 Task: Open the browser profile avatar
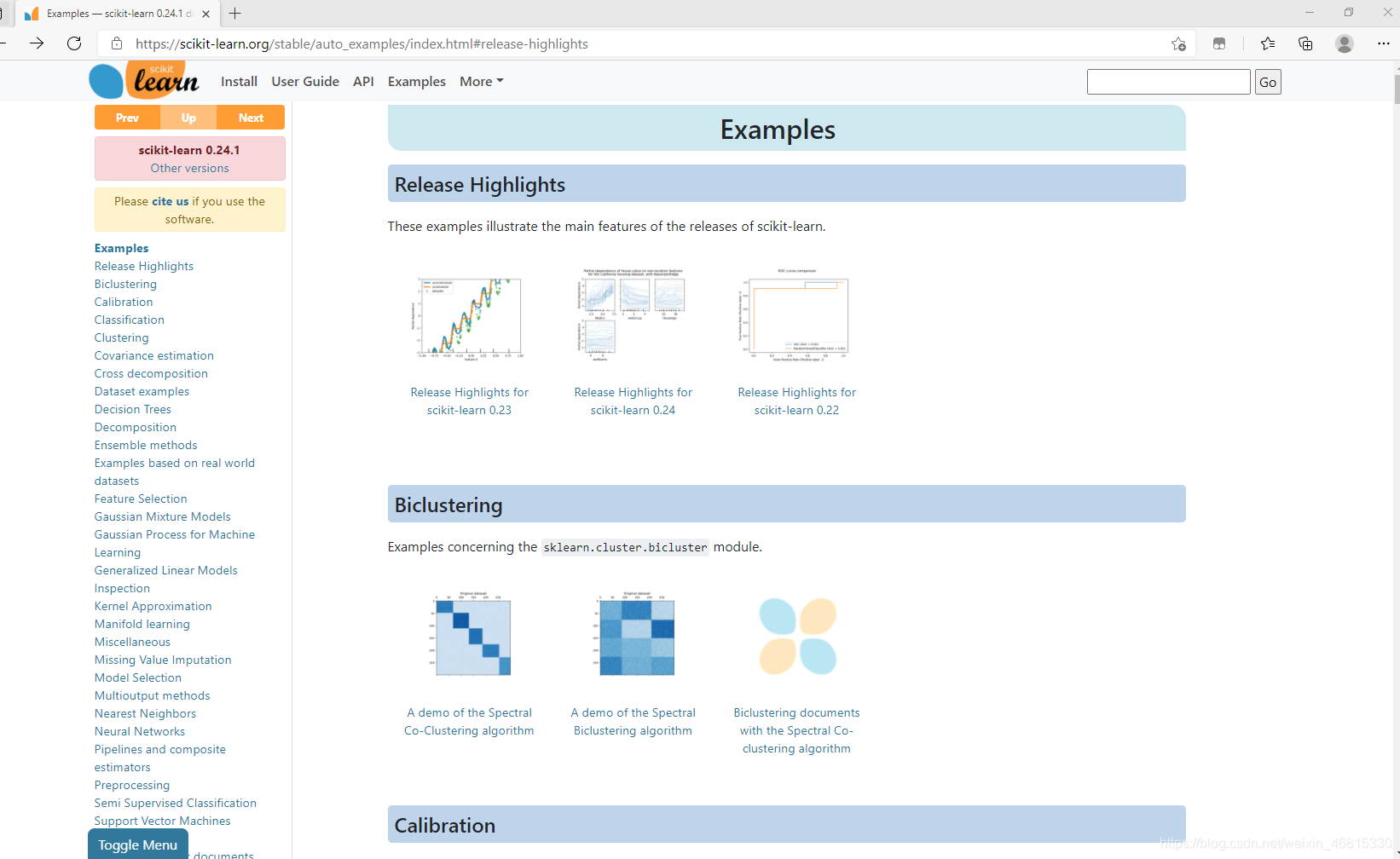click(1345, 43)
